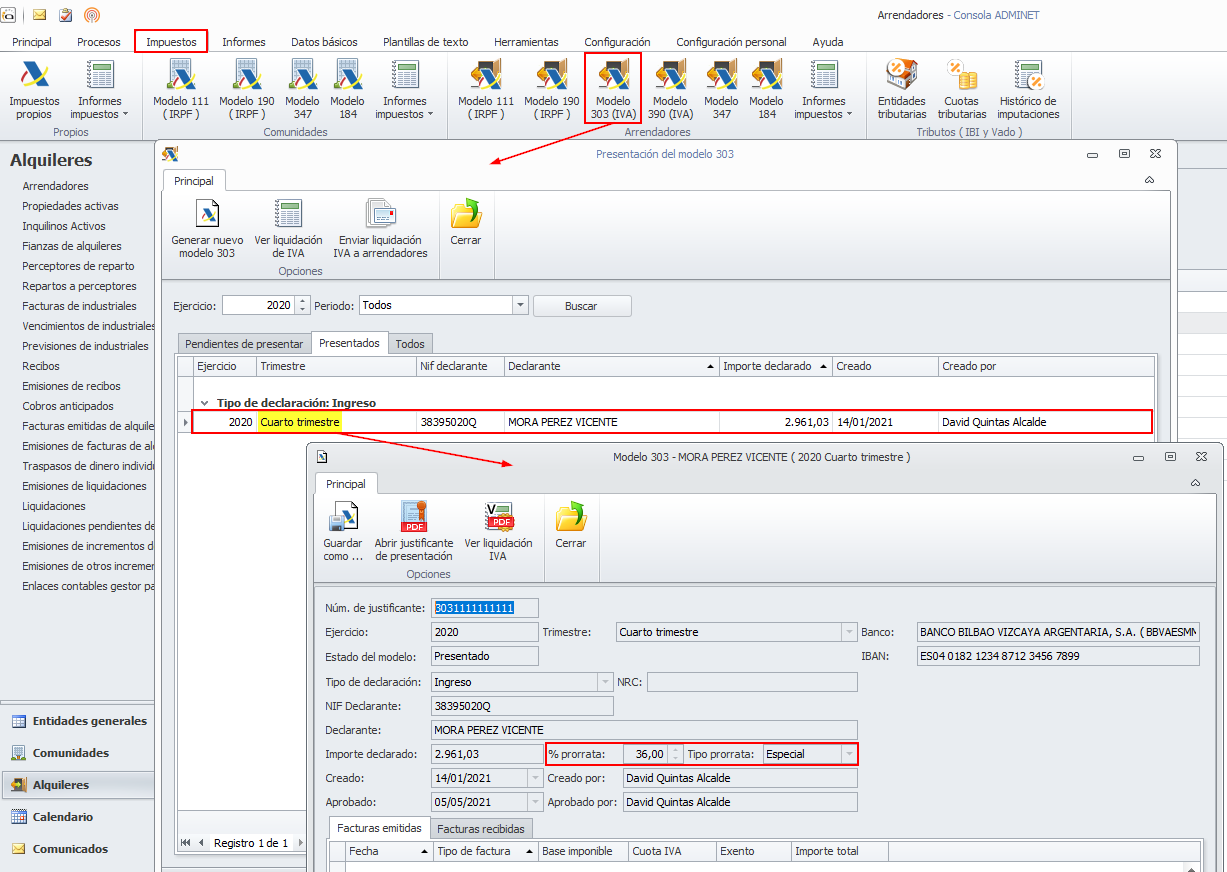Click the broadcast icon in title bar

pos(92,15)
